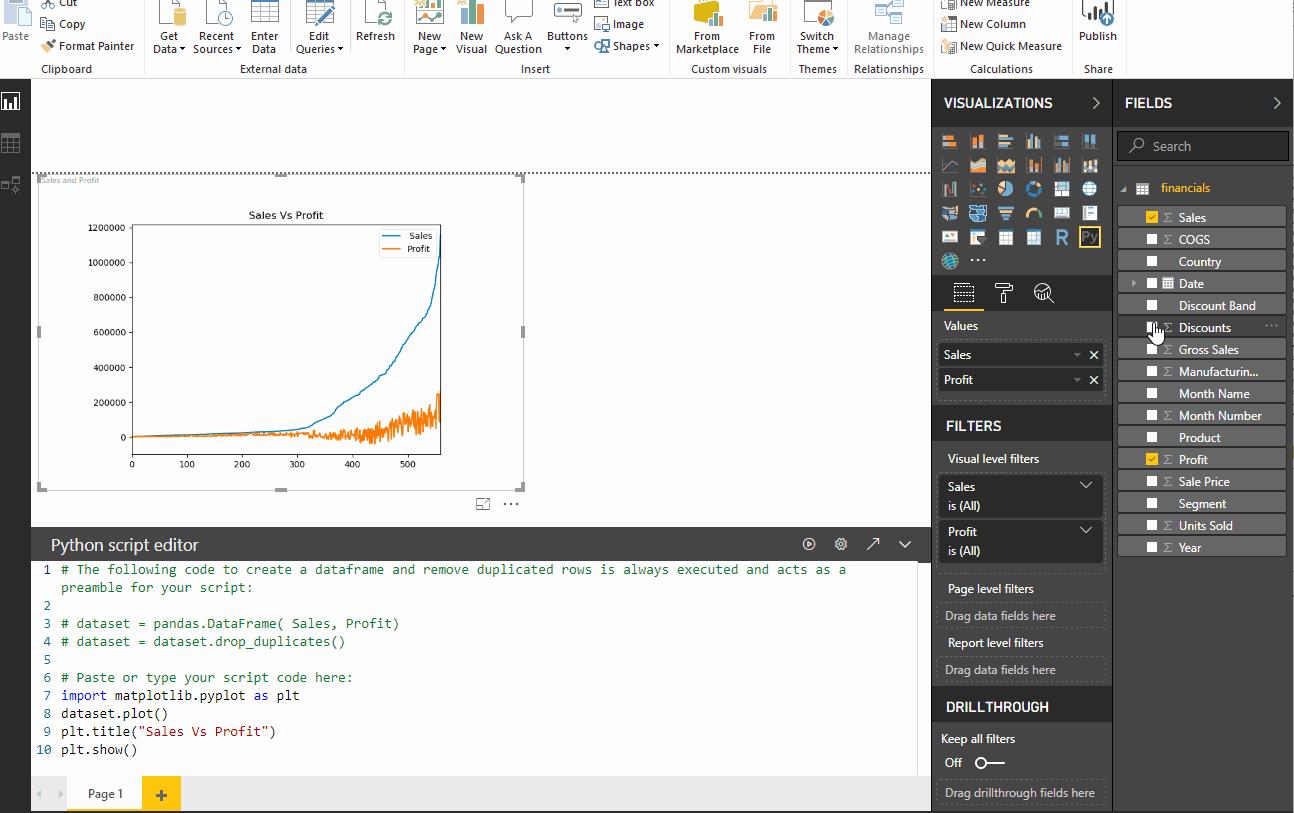The height and width of the screenshot is (813, 1294).
Task: Open the Format paint roller pane
Action: [1004, 292]
